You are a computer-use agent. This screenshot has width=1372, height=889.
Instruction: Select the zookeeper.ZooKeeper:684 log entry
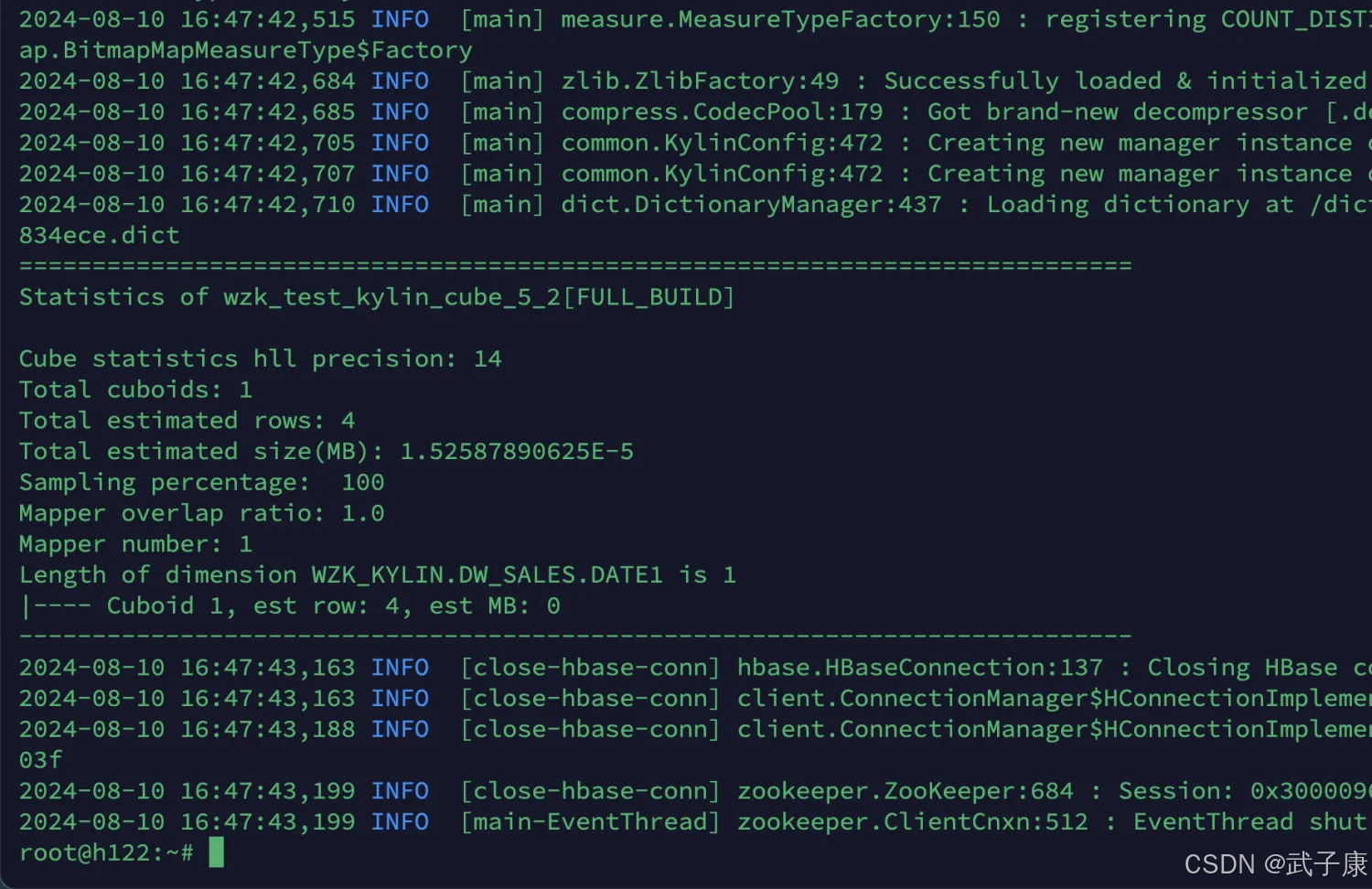pyautogui.click(x=905, y=791)
